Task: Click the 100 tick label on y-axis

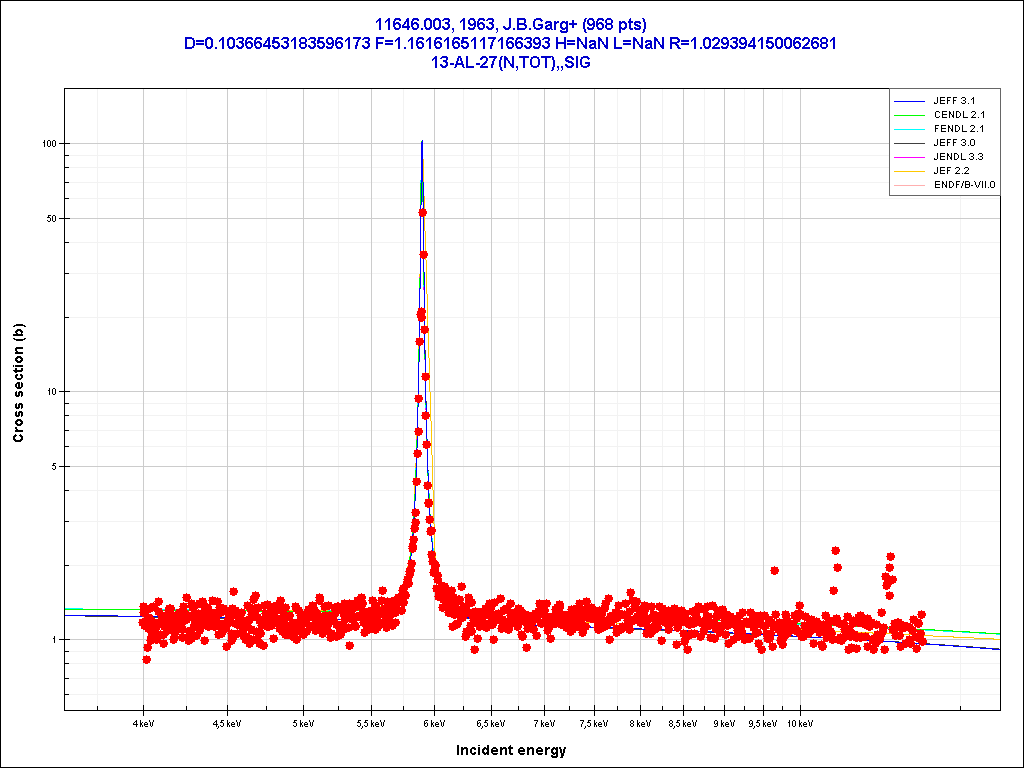Action: (x=46, y=143)
